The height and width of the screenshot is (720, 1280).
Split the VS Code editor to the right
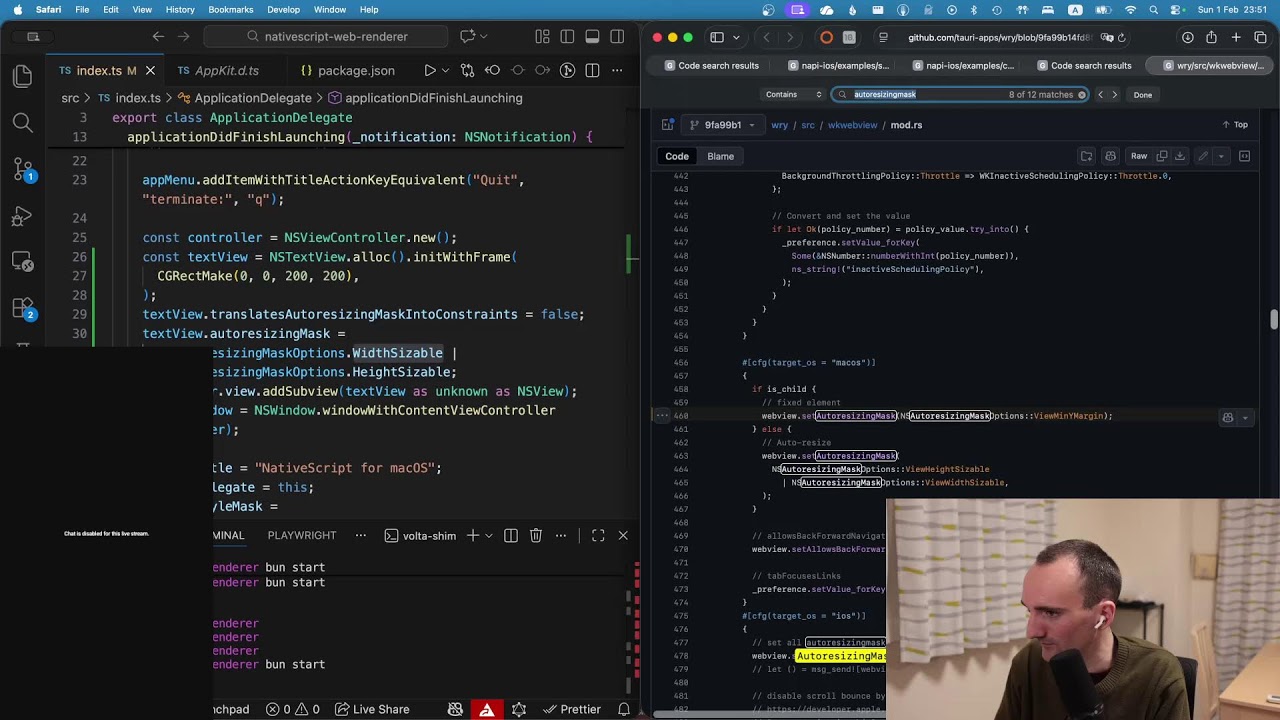(592, 71)
